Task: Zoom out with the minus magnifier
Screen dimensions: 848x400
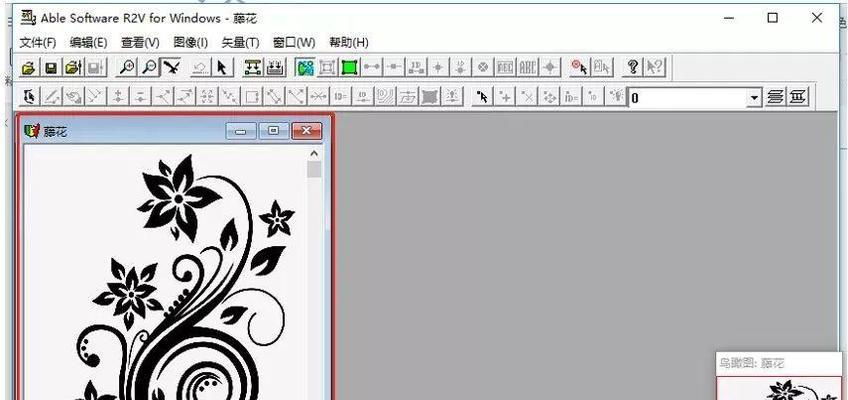Action: tap(150, 68)
